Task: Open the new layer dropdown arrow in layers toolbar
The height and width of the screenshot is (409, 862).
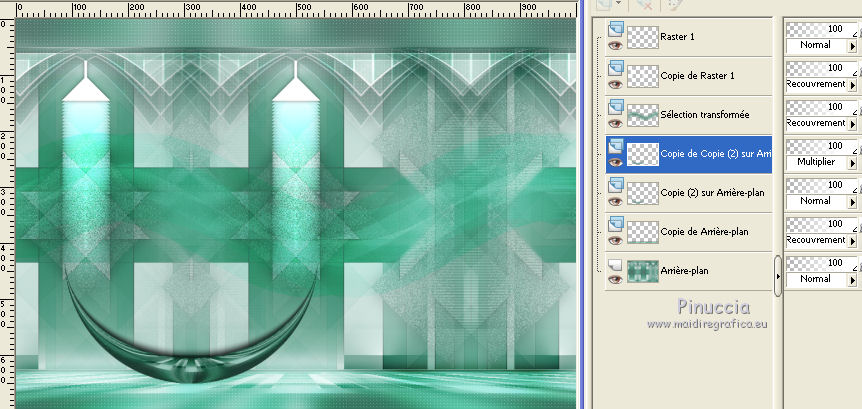Action: 619,3
